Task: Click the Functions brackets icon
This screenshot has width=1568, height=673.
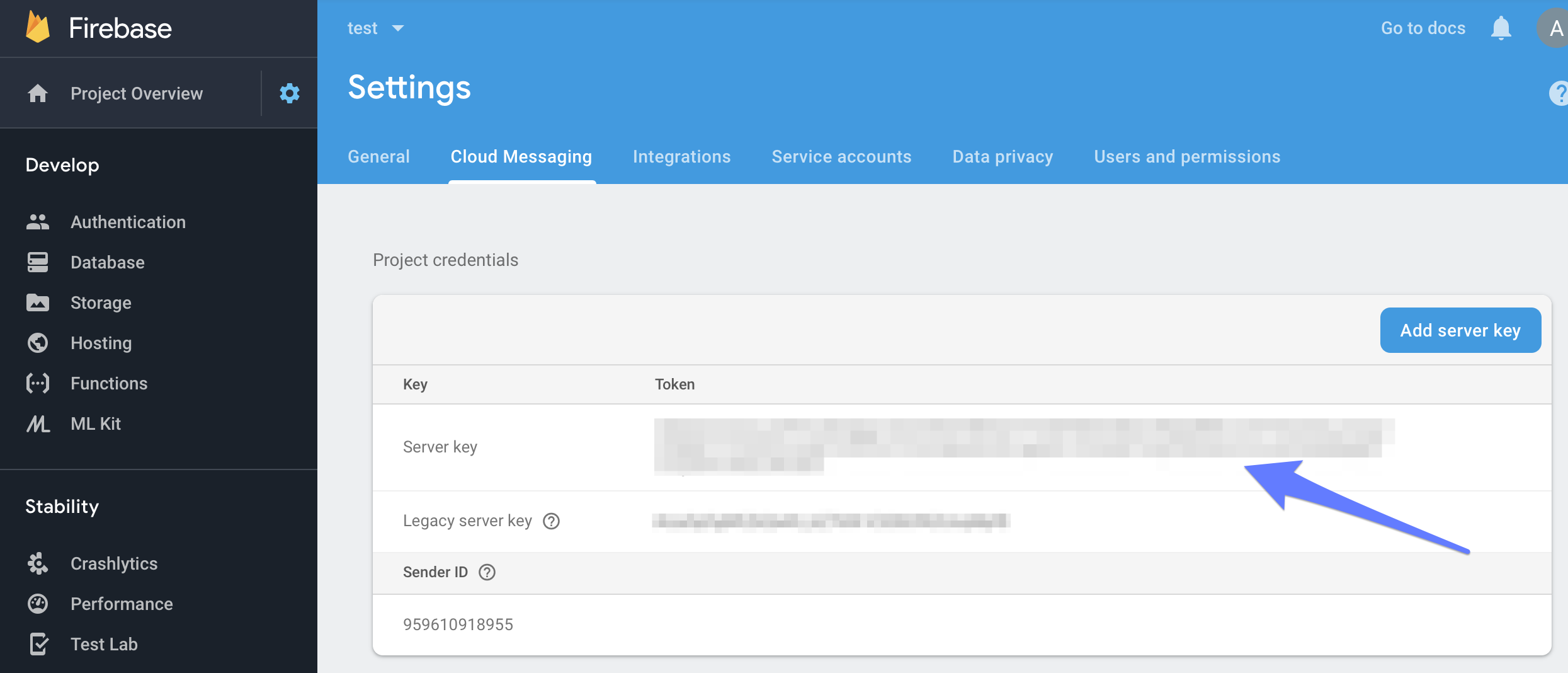Action: point(38,383)
